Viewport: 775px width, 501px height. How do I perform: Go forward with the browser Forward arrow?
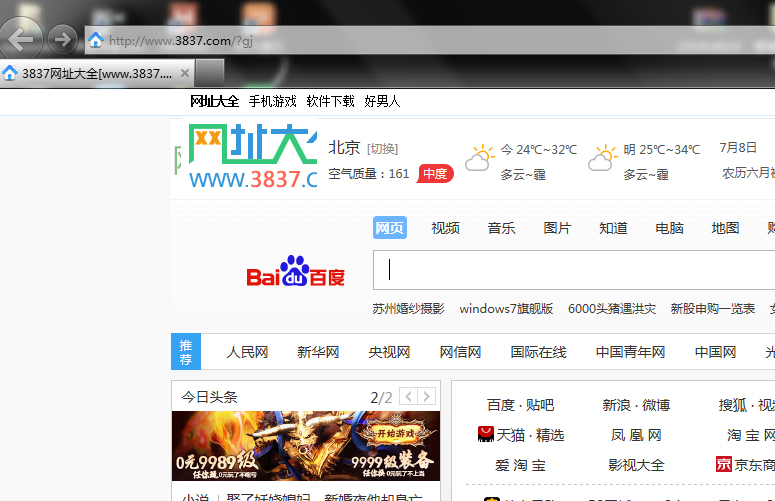coord(62,40)
